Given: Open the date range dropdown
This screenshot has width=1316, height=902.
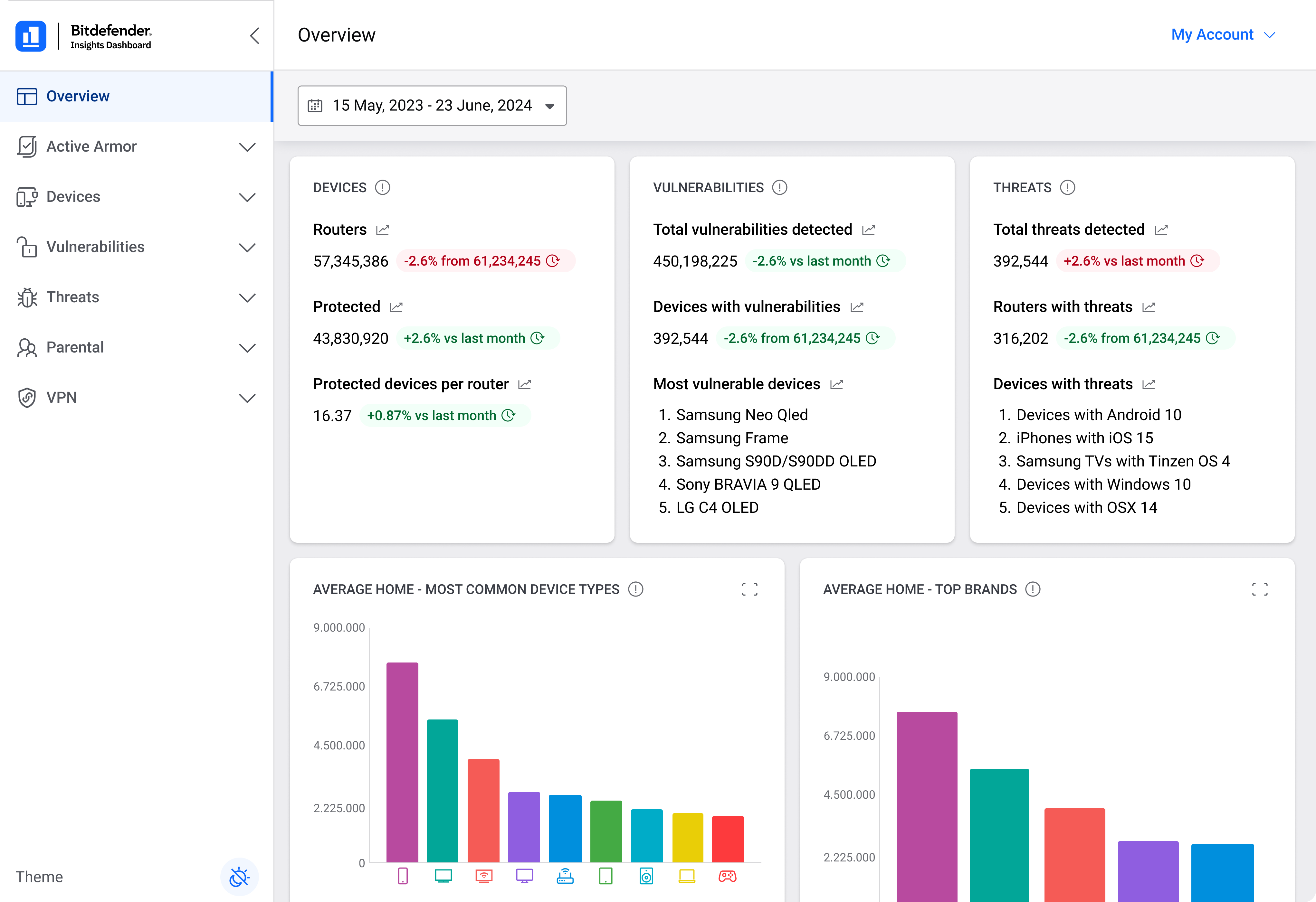Looking at the screenshot, I should click(x=432, y=106).
